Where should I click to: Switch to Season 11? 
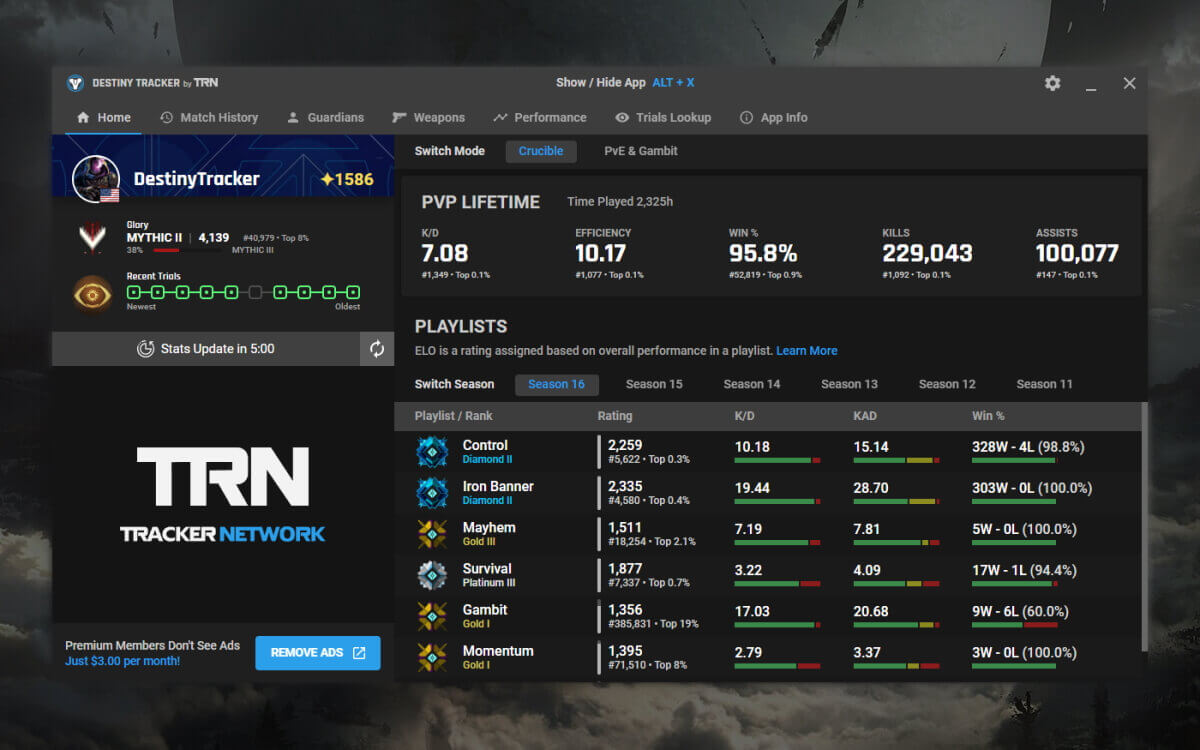pos(1045,384)
